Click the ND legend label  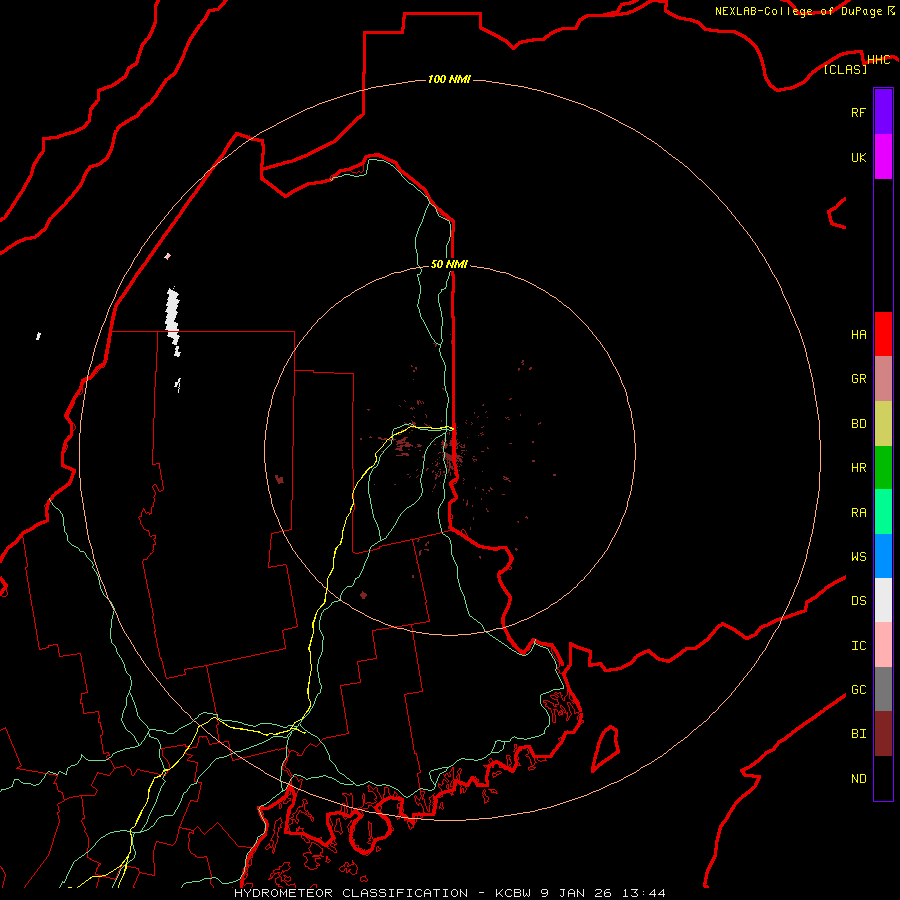858,778
